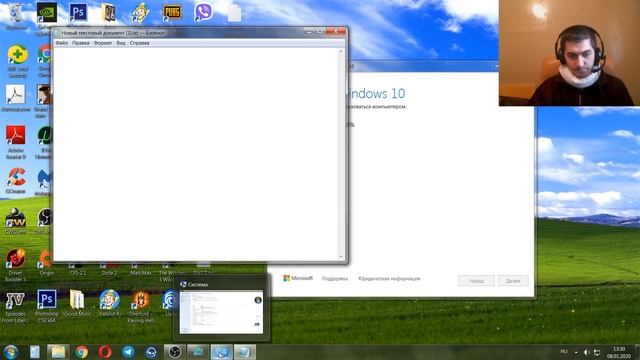640x360 pixels.
Task: Open the Fallout 4 desktop icon
Action: point(109,303)
